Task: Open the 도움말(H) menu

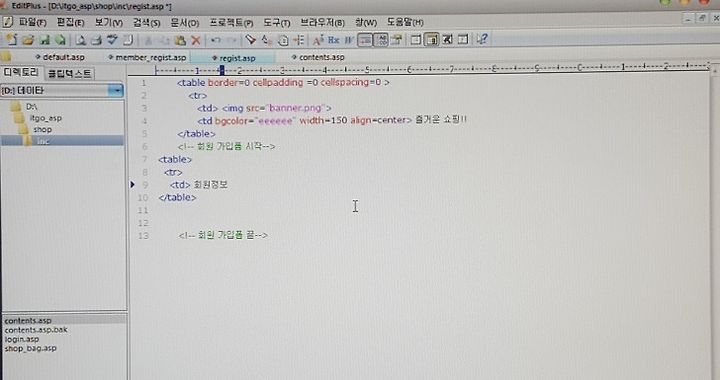Action: point(405,22)
